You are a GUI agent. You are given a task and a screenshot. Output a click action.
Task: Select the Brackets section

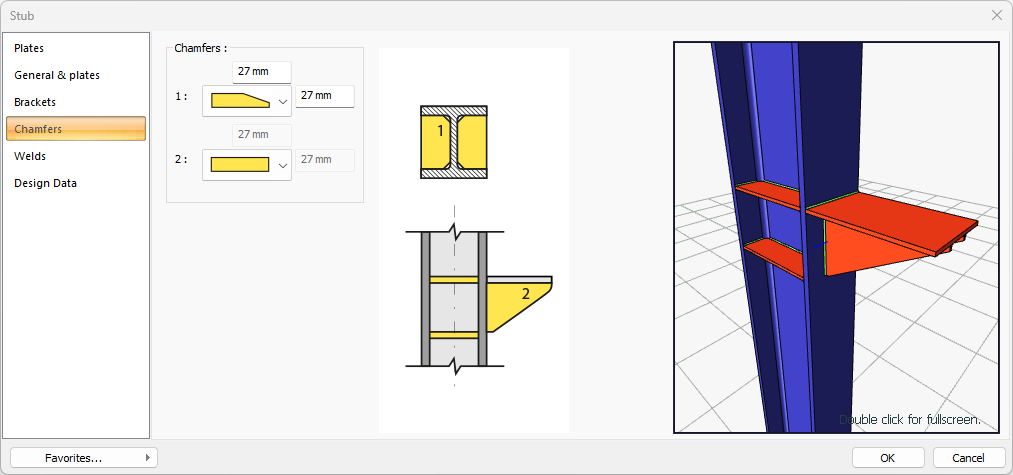(x=76, y=102)
